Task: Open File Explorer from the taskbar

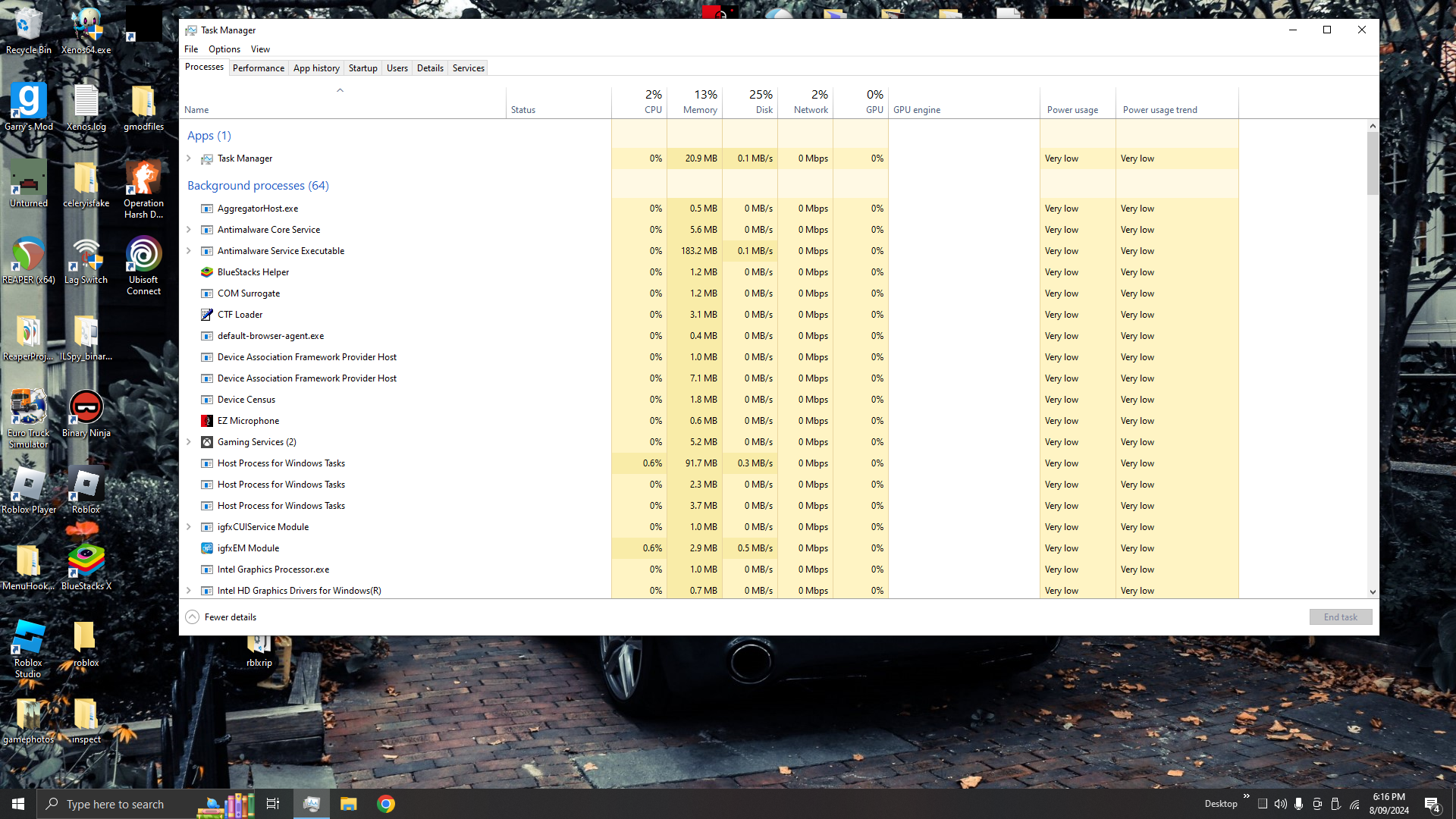Action: point(348,804)
